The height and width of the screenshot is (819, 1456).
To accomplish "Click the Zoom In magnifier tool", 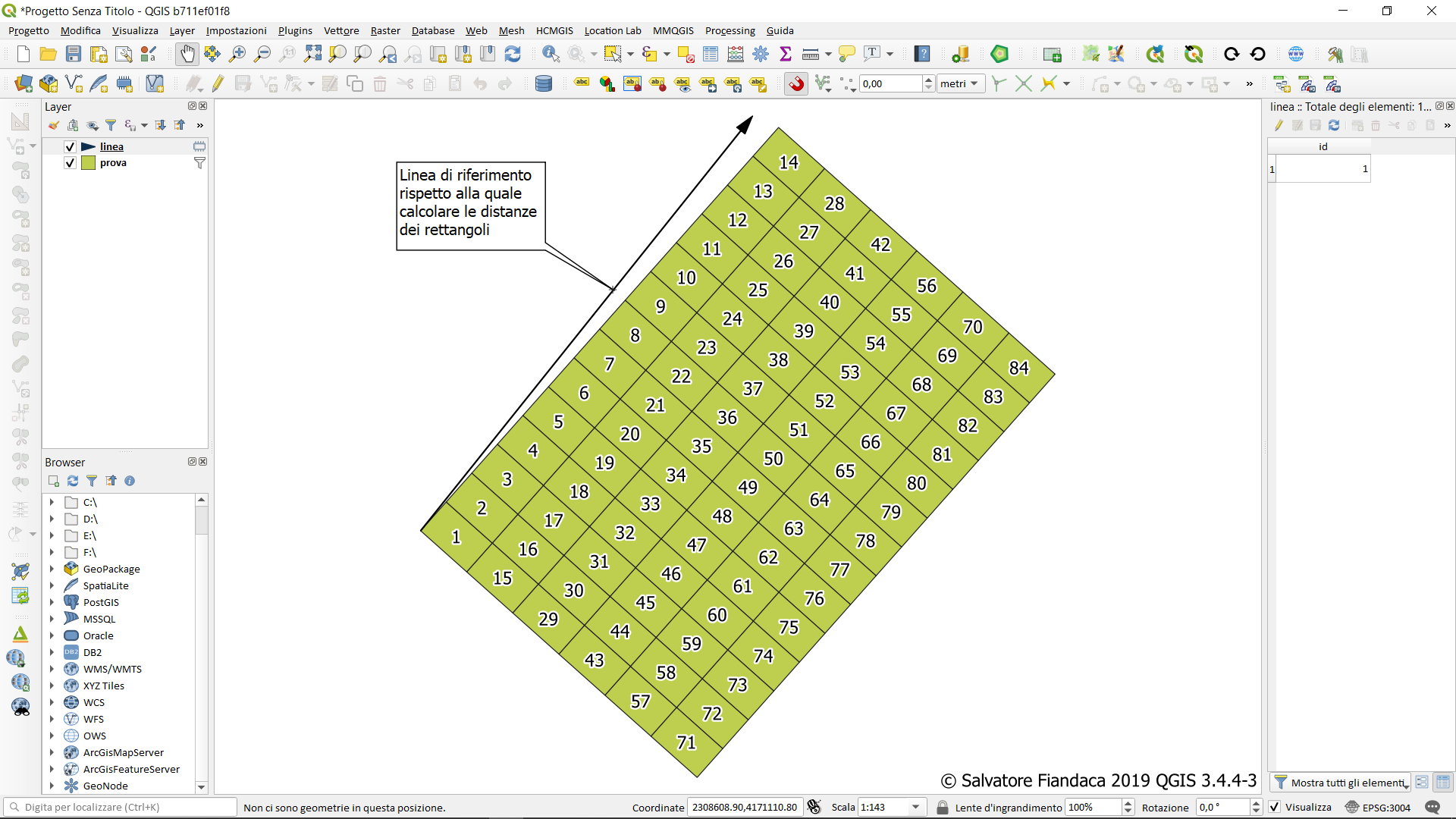I will pos(237,54).
